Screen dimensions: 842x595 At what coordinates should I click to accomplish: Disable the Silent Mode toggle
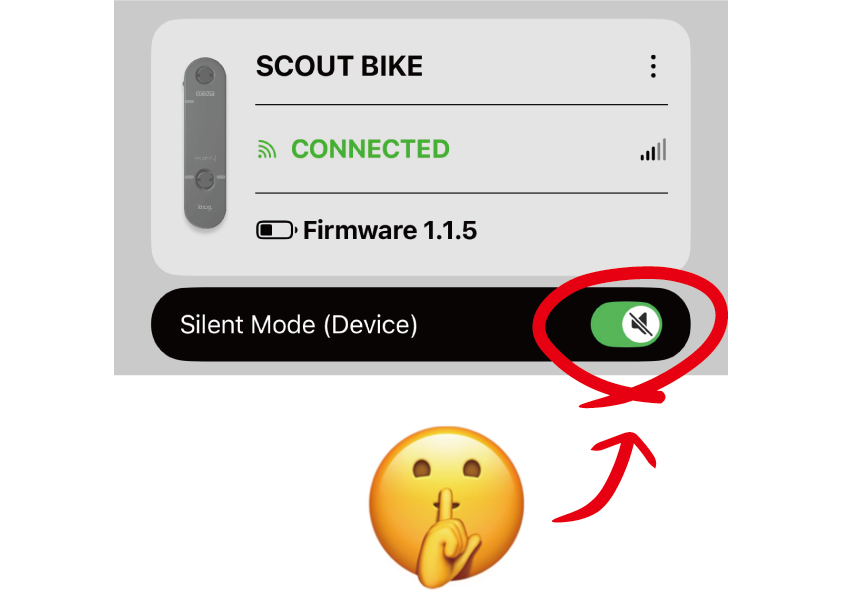click(x=626, y=324)
